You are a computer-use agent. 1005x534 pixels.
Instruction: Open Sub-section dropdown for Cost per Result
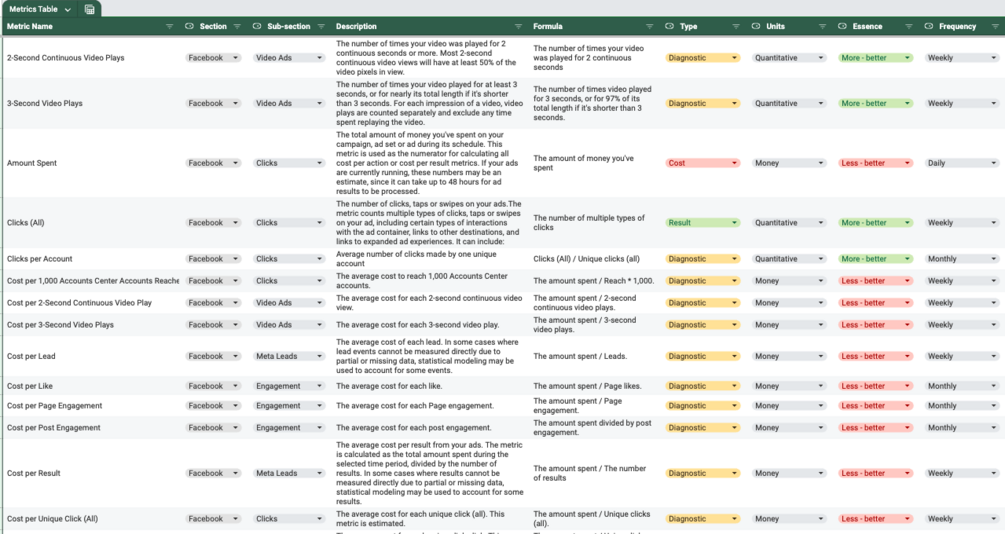point(288,473)
